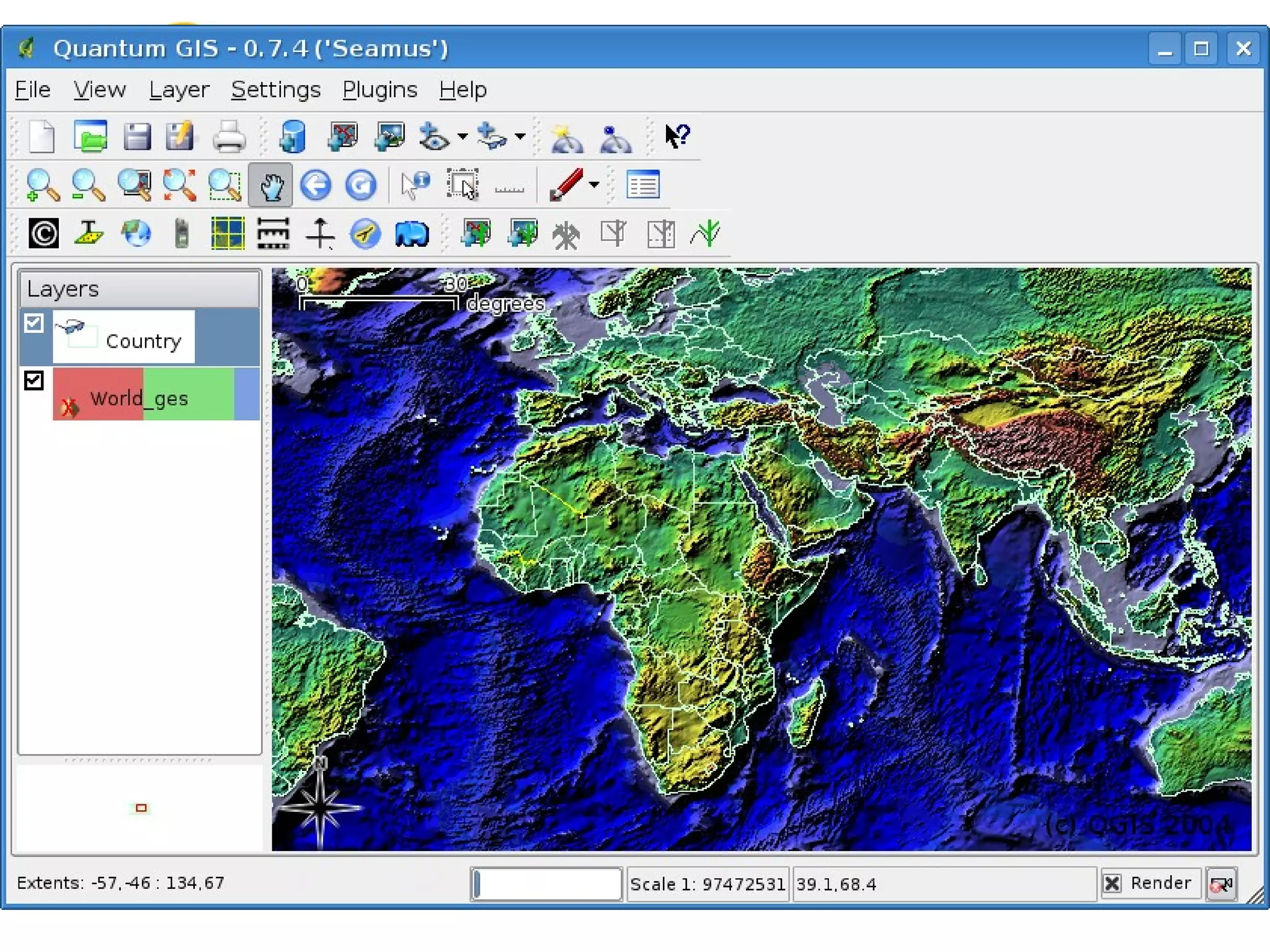1270x952 pixels.
Task: Select the Identify Features tool
Action: [x=415, y=185]
